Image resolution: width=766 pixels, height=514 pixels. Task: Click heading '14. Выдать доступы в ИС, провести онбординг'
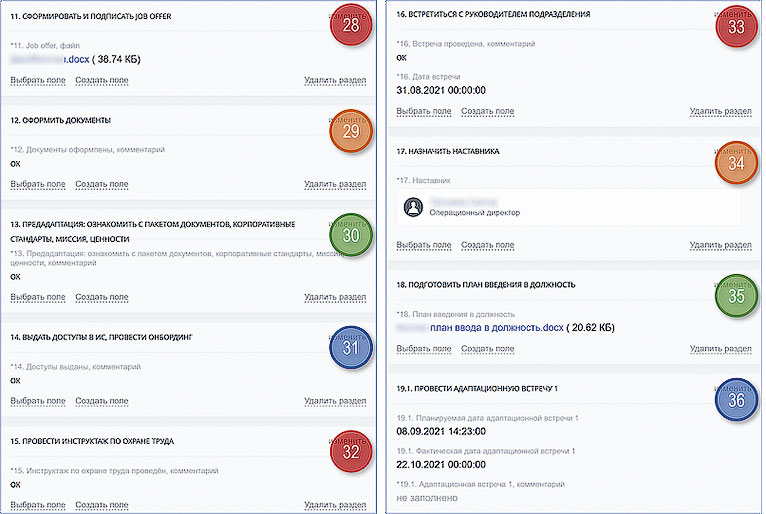pyautogui.click(x=101, y=337)
